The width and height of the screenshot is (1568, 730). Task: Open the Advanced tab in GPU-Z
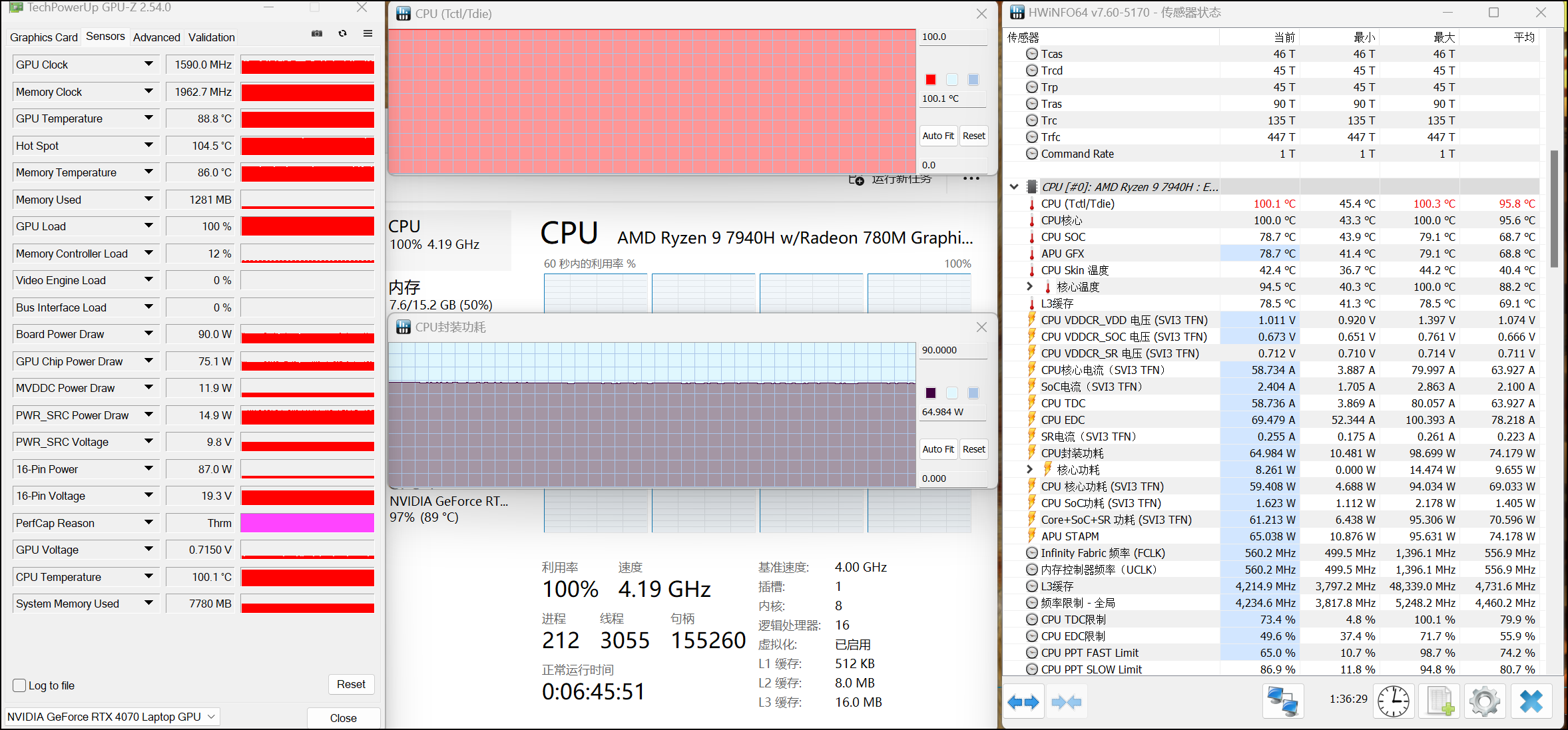[156, 37]
